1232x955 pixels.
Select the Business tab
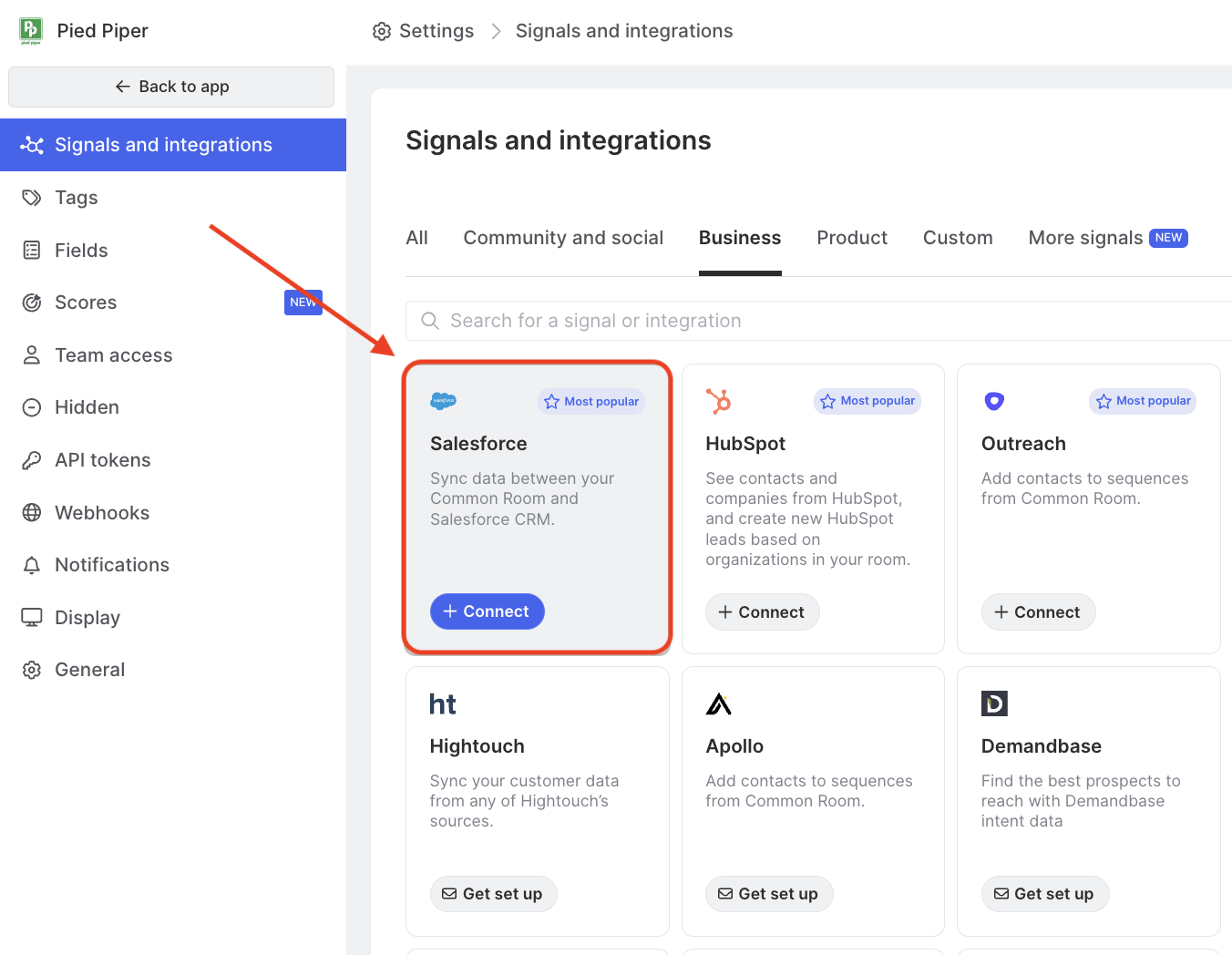point(740,238)
